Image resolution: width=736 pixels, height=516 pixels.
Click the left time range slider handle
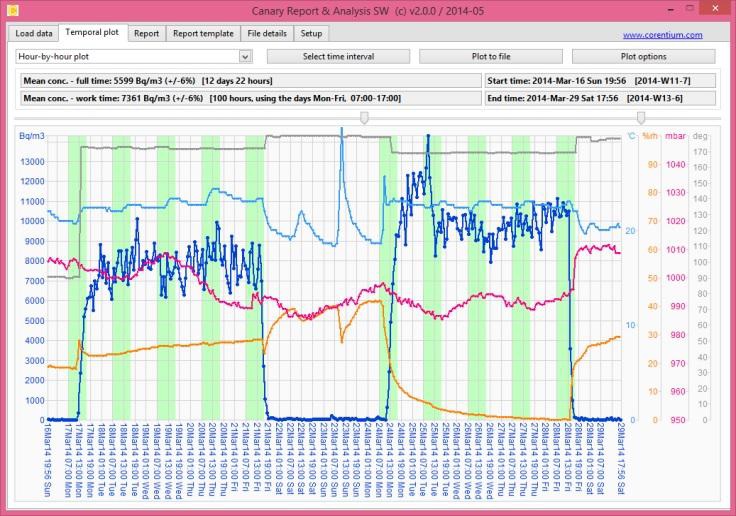click(x=364, y=117)
